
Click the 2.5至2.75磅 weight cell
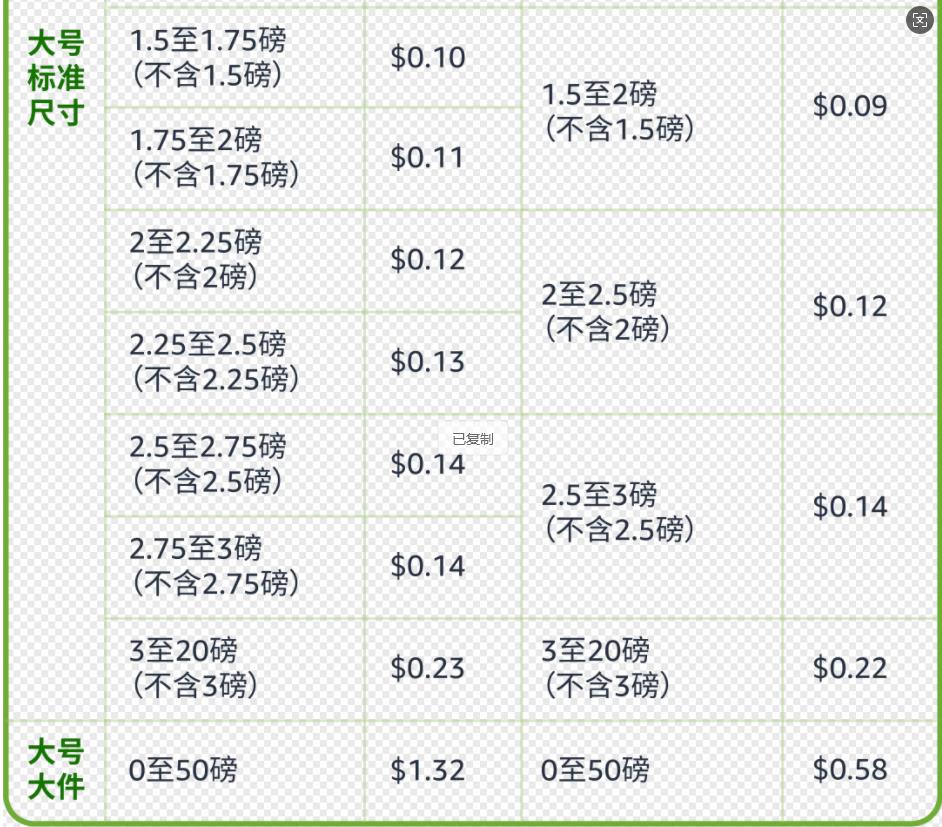(x=235, y=465)
